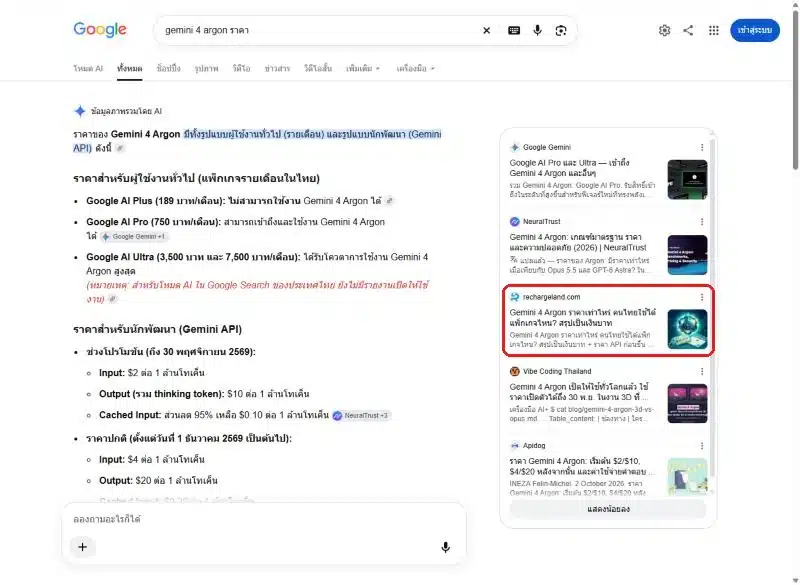Click the Google Gemini result thumbnail

pyautogui.click(x=687, y=180)
